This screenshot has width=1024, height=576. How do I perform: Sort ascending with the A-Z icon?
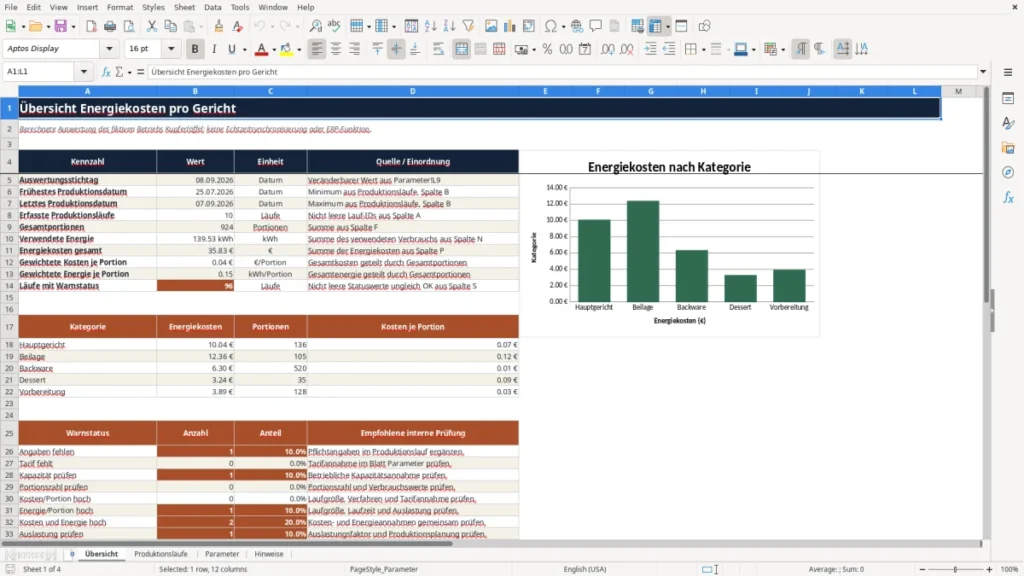pyautogui.click(x=430, y=26)
